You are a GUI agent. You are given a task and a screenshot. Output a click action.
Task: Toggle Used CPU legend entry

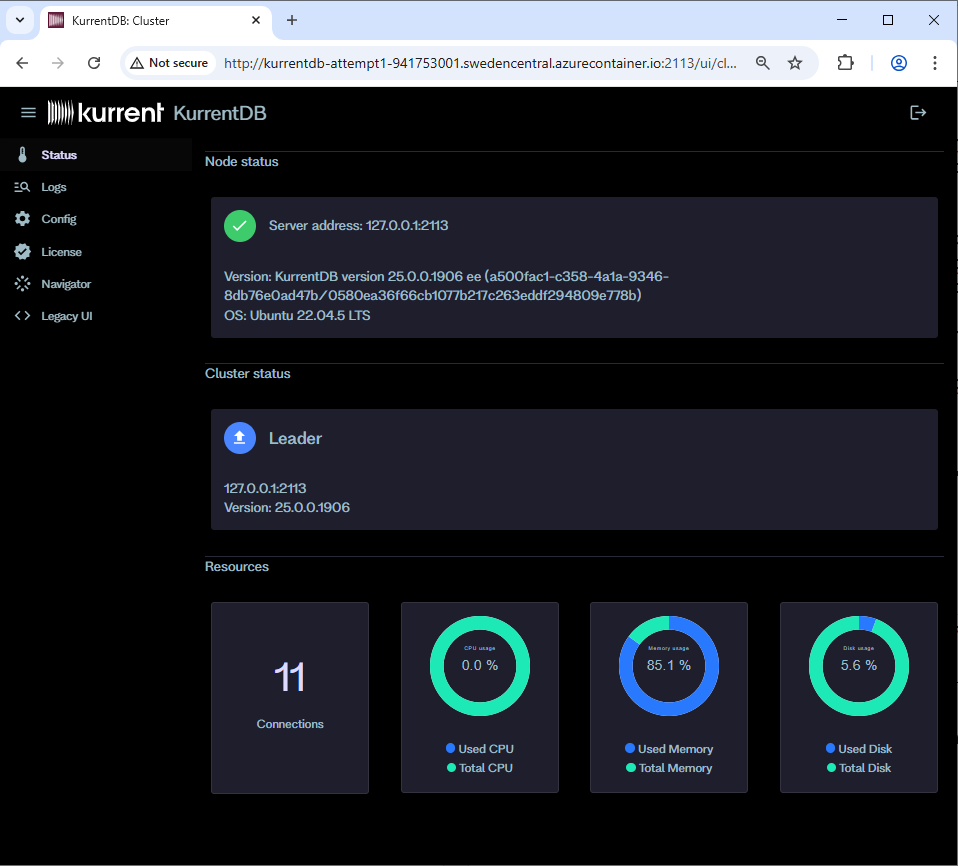point(480,749)
